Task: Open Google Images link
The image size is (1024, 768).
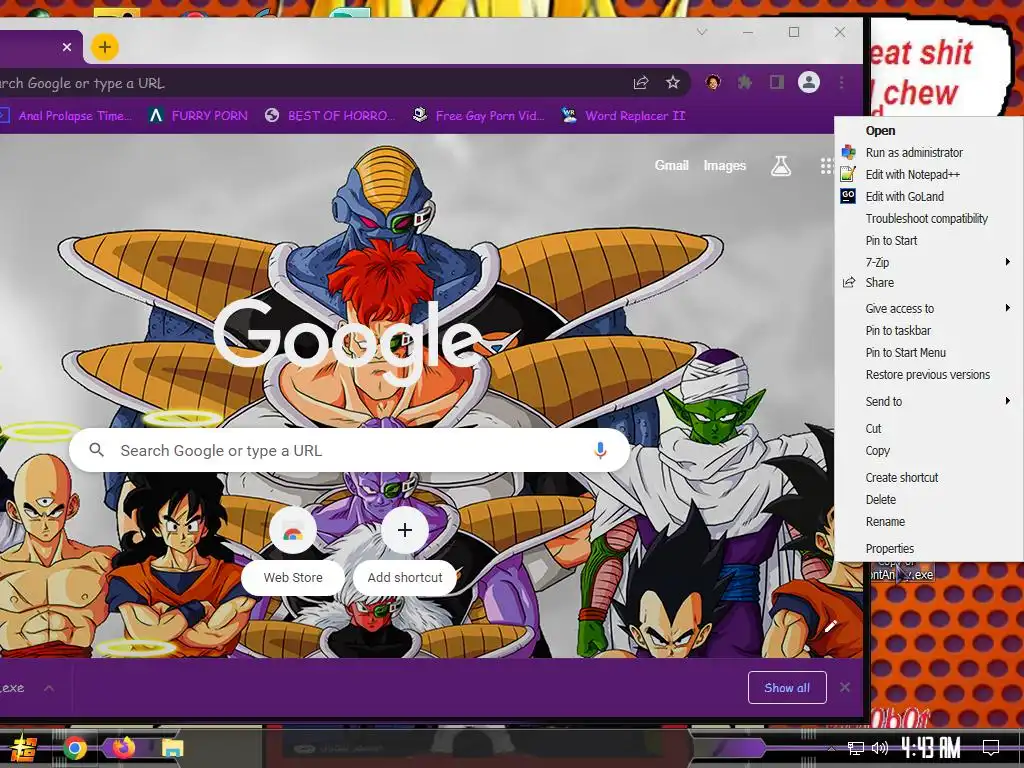Action: [724, 165]
